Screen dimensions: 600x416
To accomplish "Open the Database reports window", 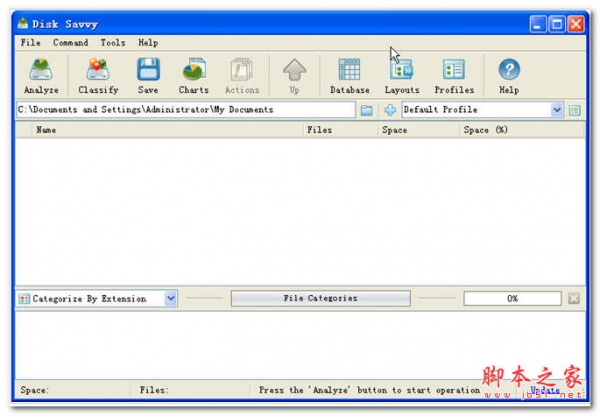I will (x=349, y=76).
